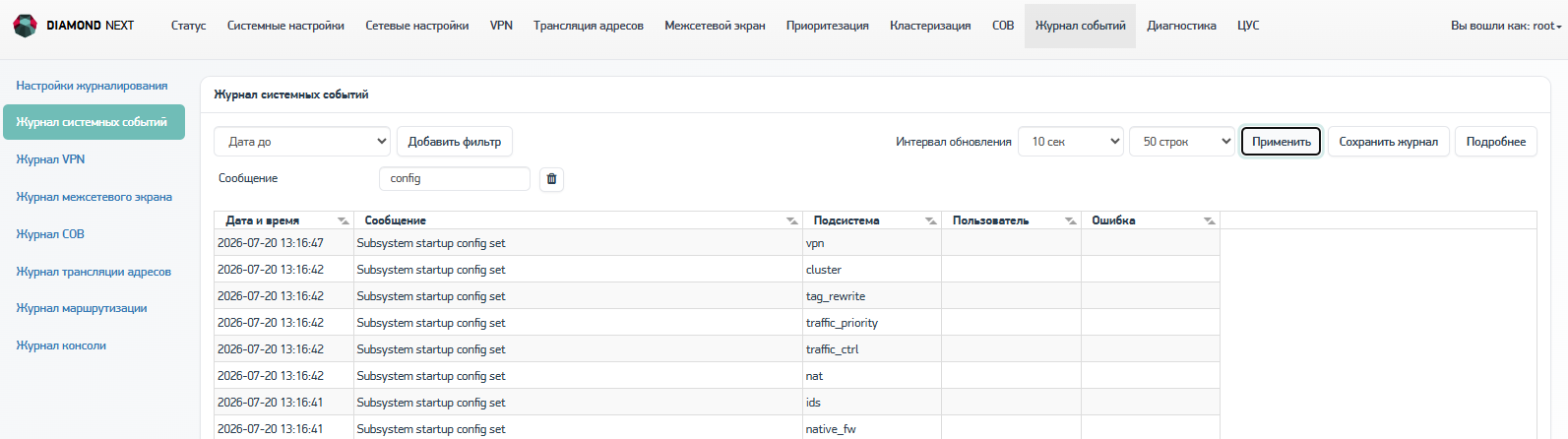
Task: Click the tag_rewrite subsystem cell
Action: 872,296
